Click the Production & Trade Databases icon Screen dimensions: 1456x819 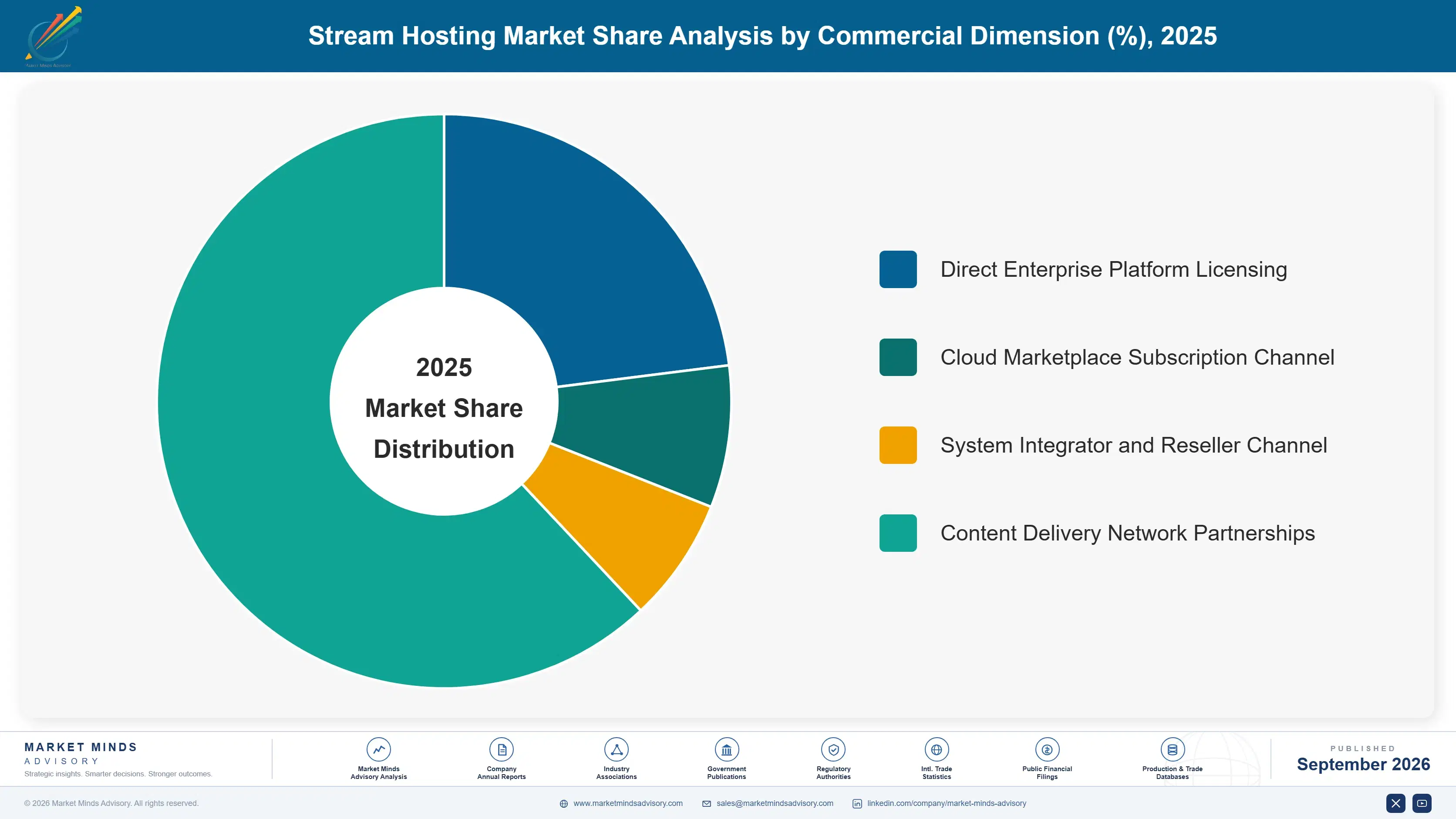(1172, 749)
